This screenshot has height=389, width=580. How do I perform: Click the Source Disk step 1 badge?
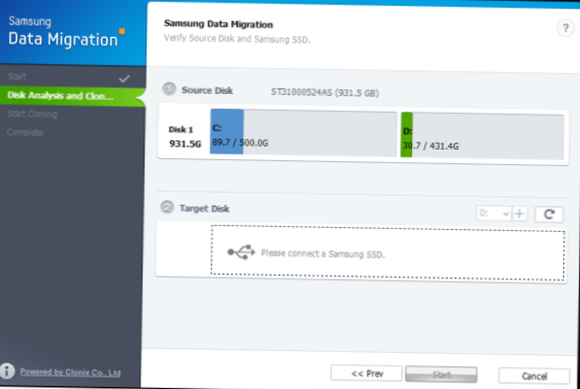(169, 89)
